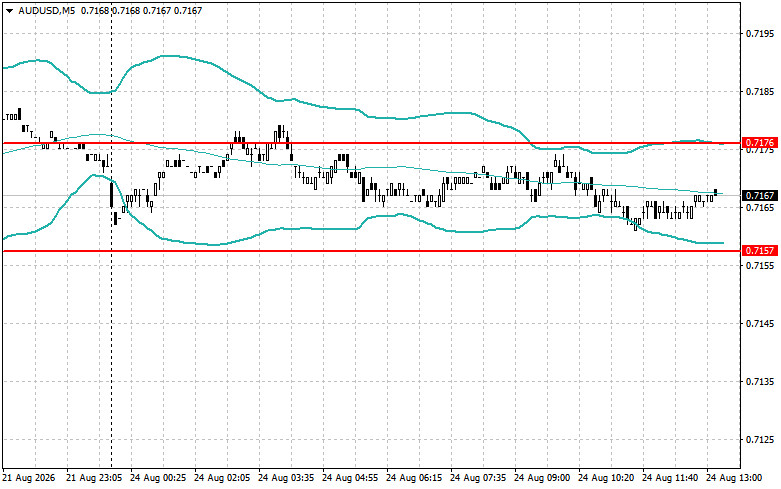The width and height of the screenshot is (781, 489).
Task: Click the 24 Aug 13:00 time label
Action: pos(734,478)
